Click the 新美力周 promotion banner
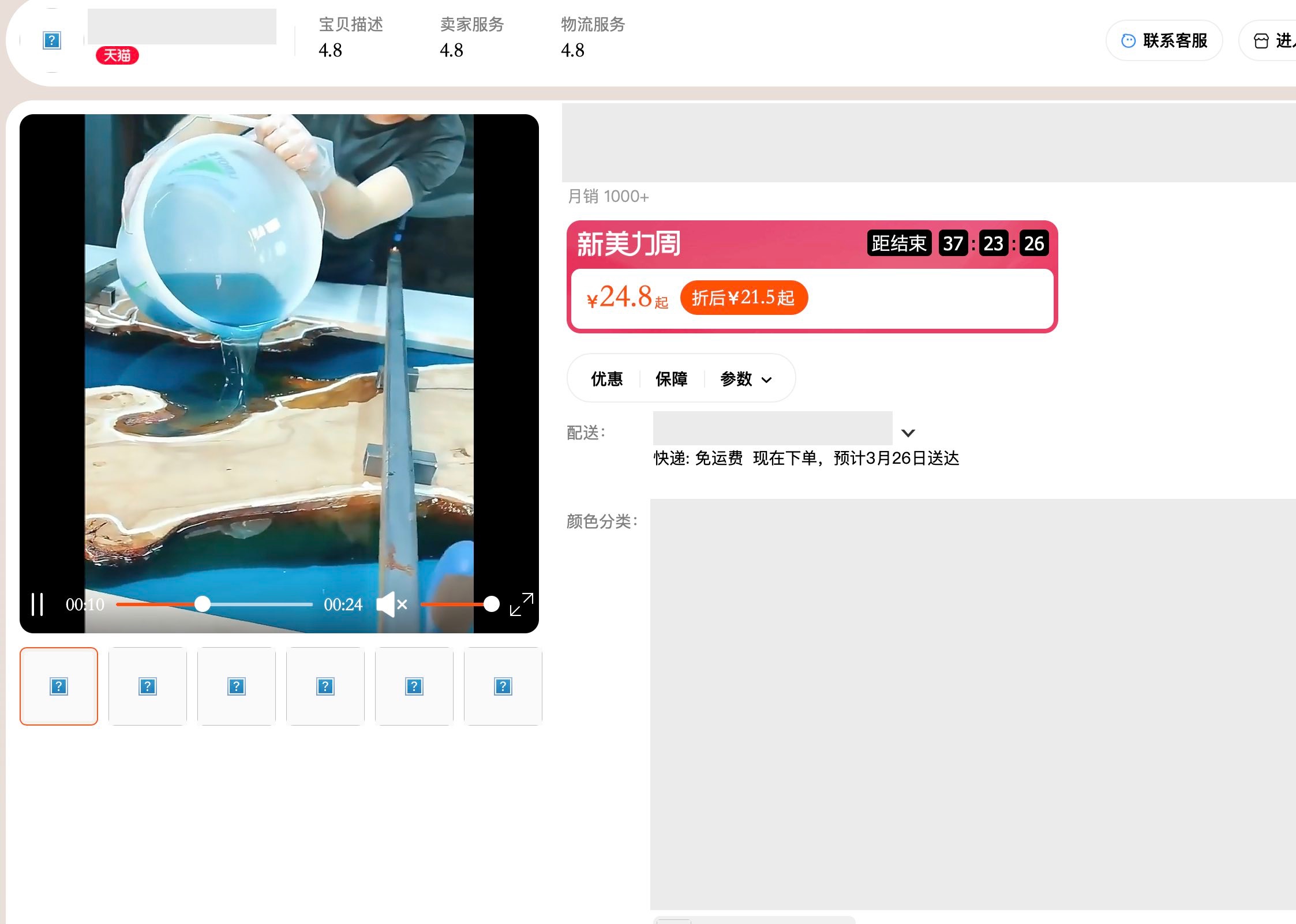1296x924 pixels. tap(629, 244)
